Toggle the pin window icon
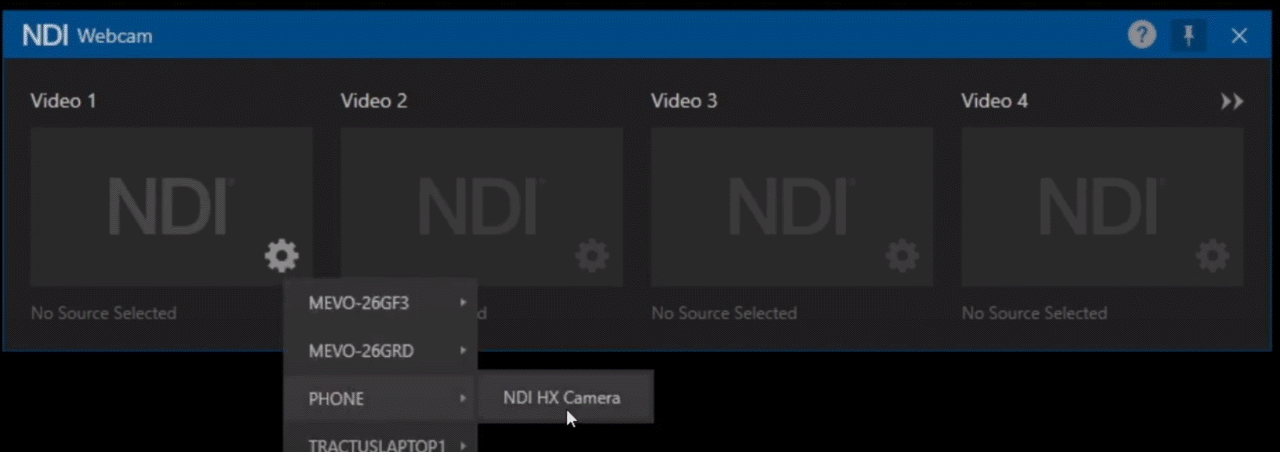This screenshot has height=452, width=1280. 1189,36
